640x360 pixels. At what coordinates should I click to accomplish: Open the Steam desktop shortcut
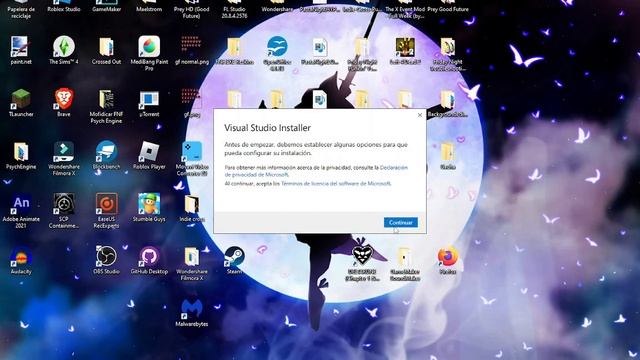pos(234,257)
